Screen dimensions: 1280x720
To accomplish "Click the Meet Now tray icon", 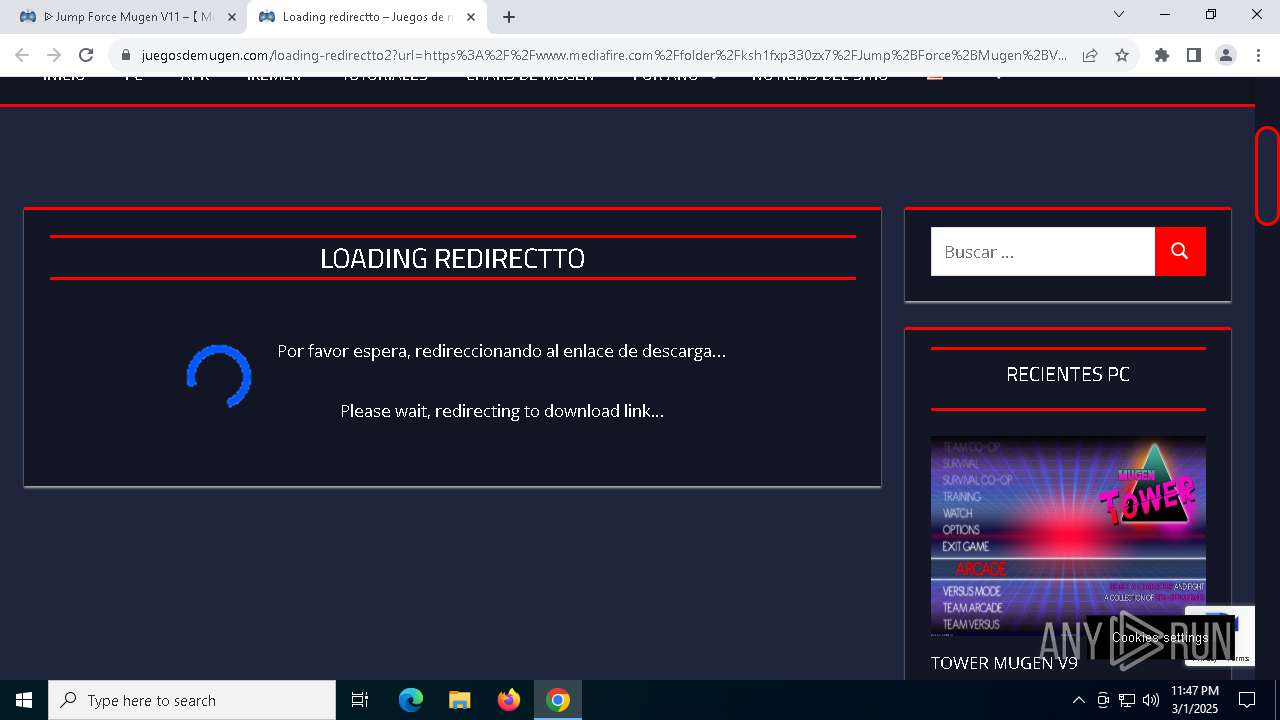I will click(x=1103, y=700).
